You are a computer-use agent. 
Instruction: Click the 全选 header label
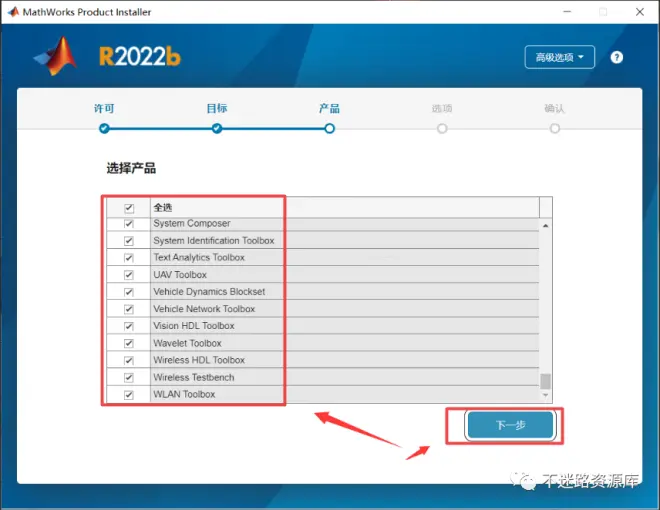click(x=162, y=207)
